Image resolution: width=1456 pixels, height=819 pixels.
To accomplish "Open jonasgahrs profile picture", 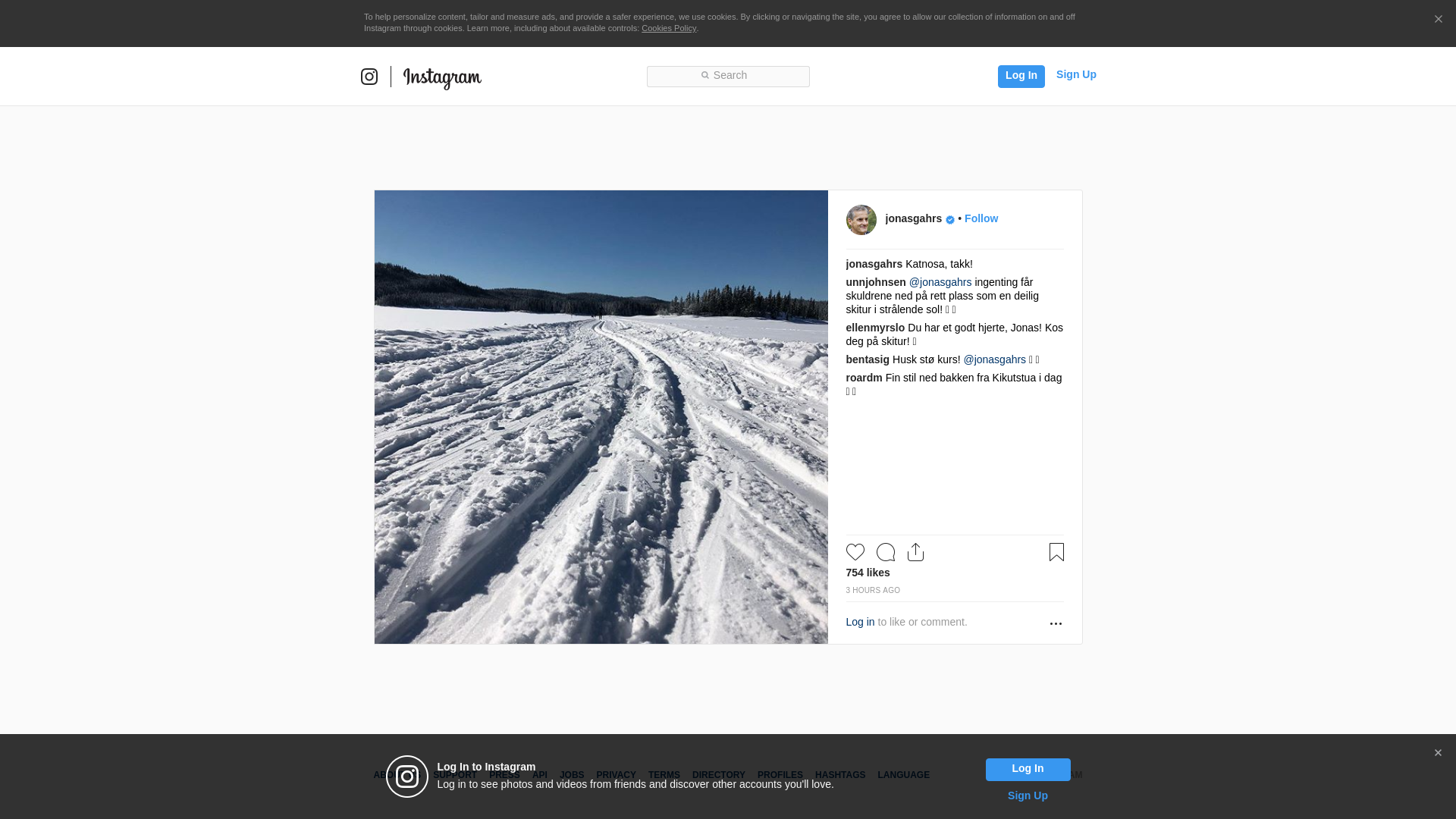I will [861, 220].
